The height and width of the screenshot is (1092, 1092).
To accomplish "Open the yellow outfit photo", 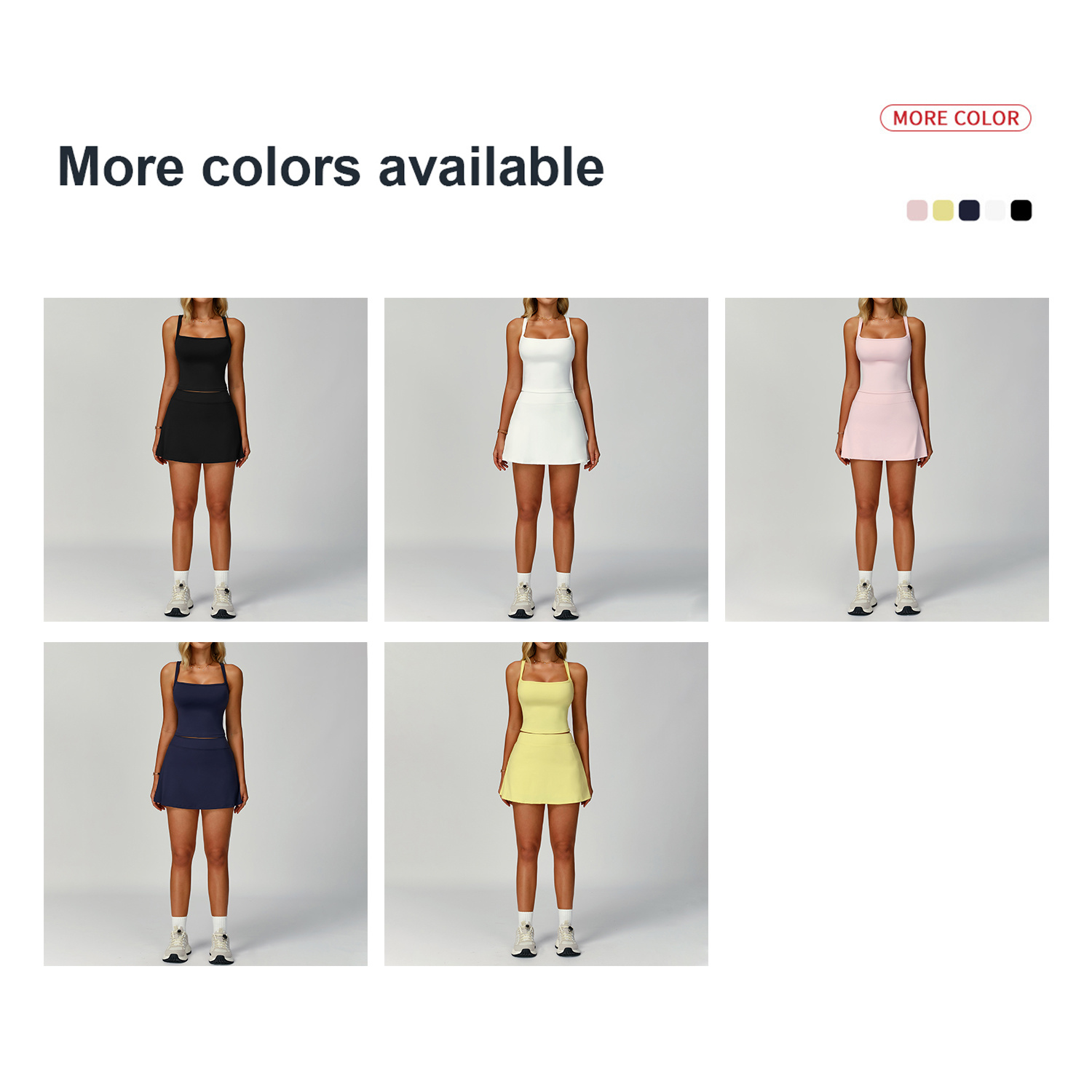I will [546, 804].
